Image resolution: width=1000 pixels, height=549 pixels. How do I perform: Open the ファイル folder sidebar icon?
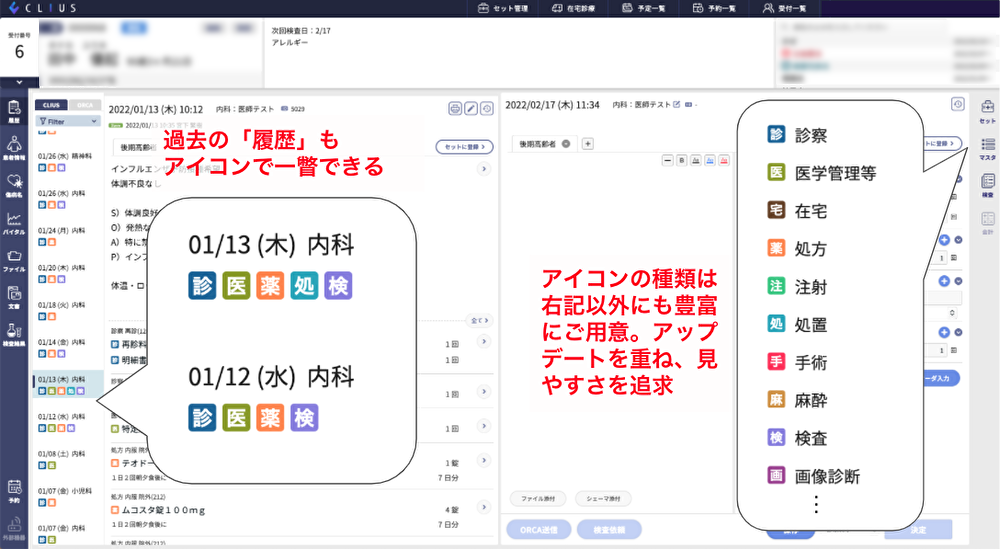13,261
